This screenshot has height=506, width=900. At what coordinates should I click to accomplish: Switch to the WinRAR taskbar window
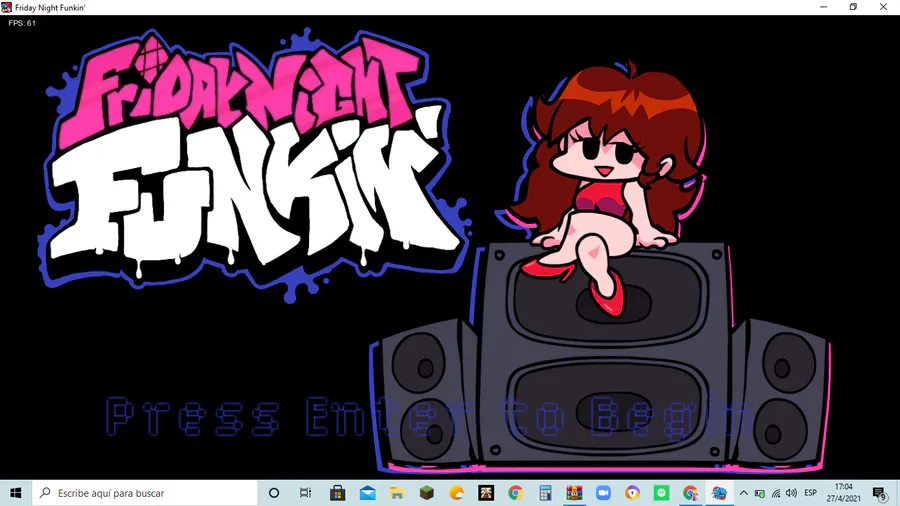click(574, 493)
